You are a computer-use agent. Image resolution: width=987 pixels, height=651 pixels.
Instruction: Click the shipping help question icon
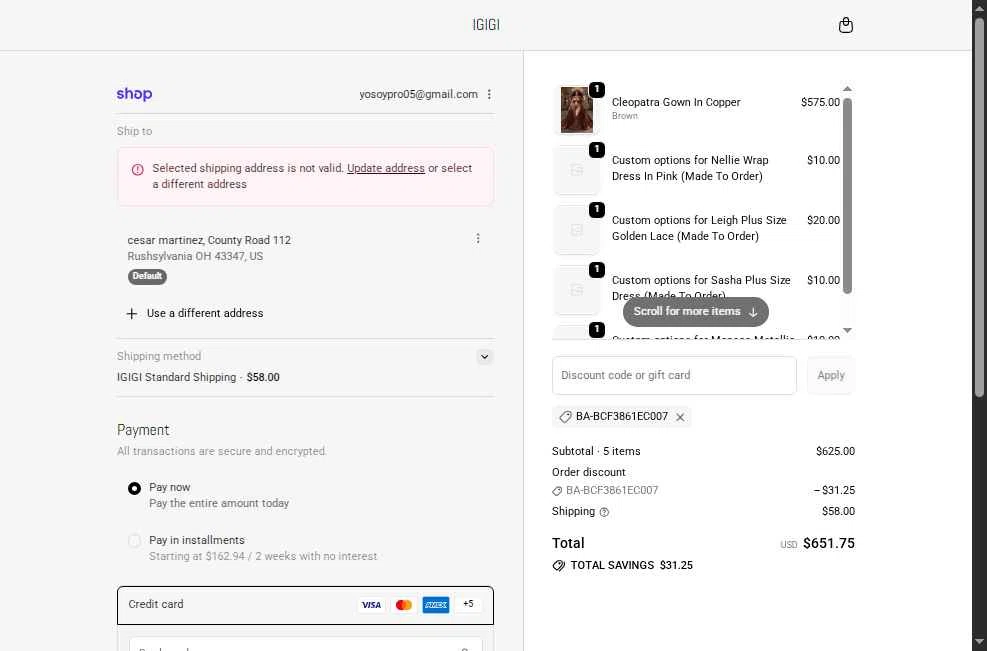click(x=604, y=512)
